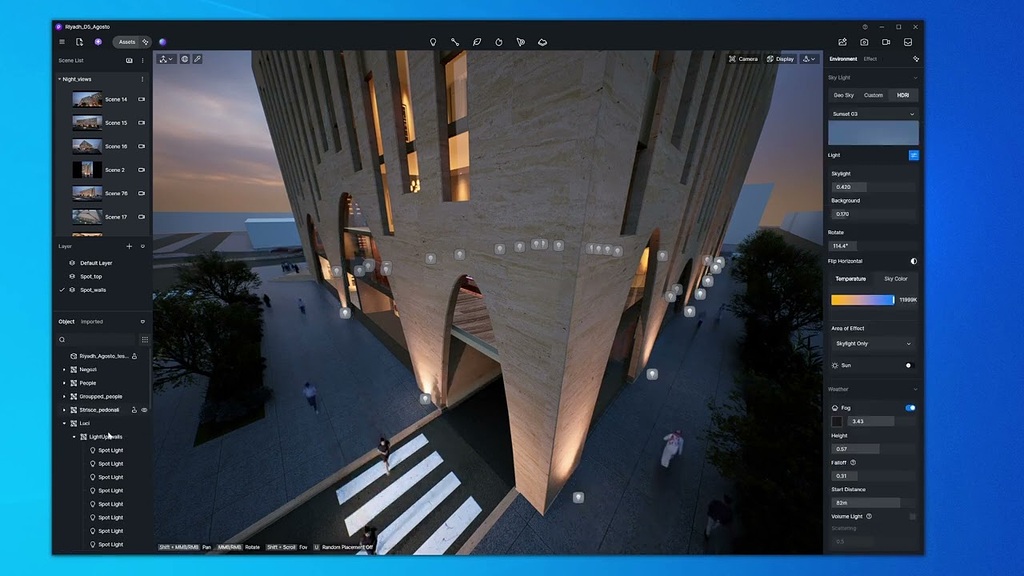Select the point light tool in top toolbar
Screen dimensions: 1024x576
pos(433,42)
